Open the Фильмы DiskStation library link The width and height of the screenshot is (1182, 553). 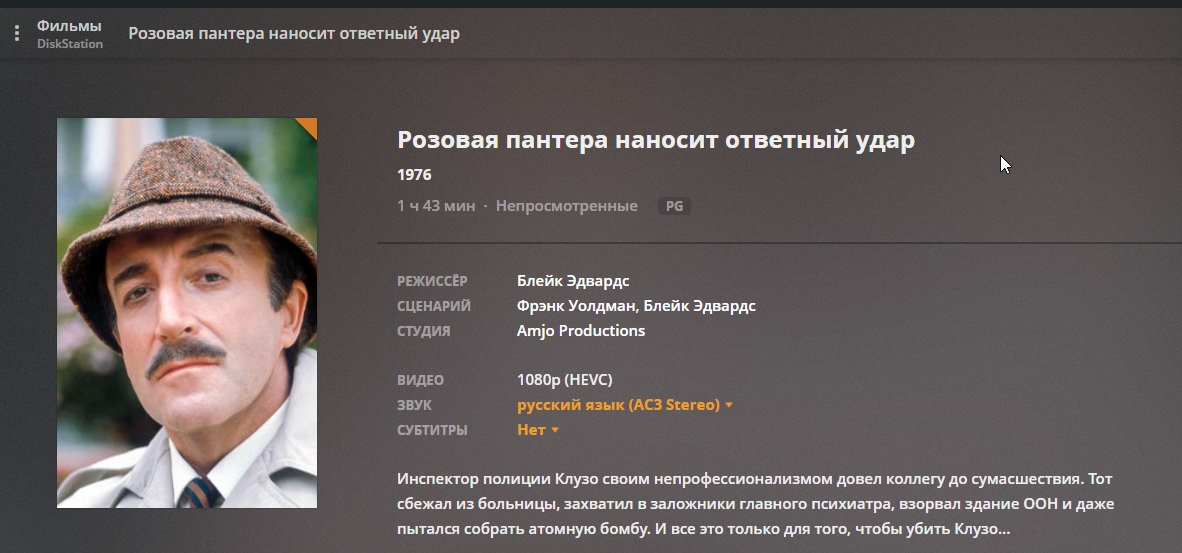pos(69,34)
